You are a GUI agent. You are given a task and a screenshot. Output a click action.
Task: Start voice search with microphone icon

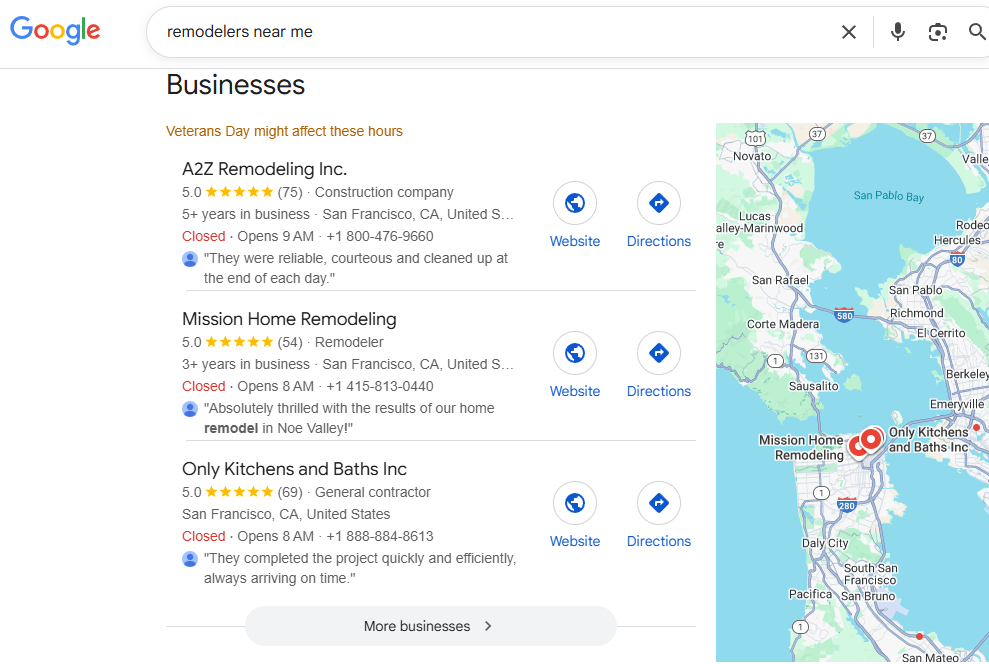click(897, 32)
